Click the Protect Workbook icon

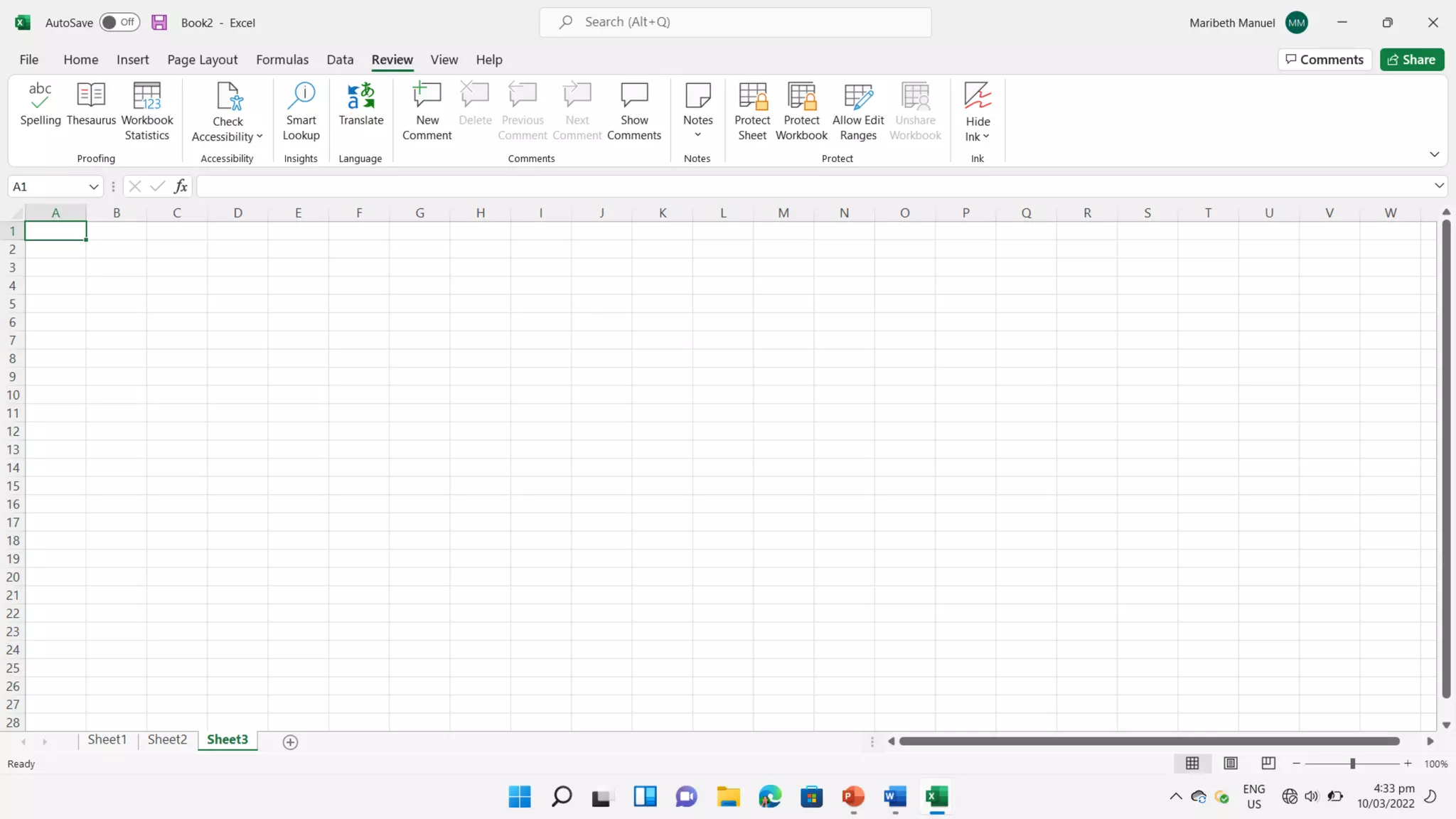coord(801,96)
